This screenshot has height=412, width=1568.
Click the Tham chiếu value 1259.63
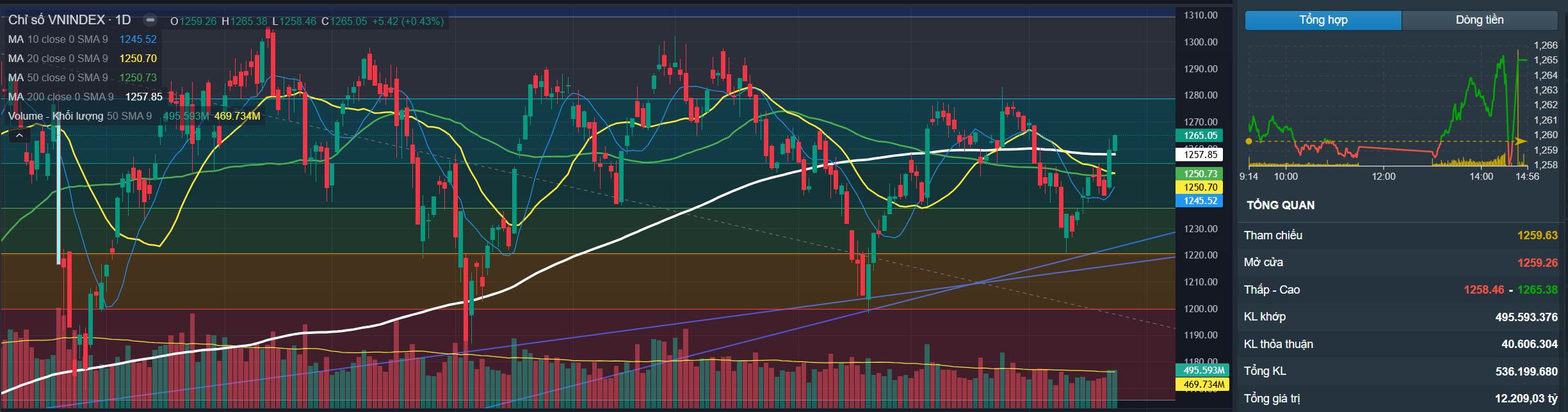coord(1537,235)
